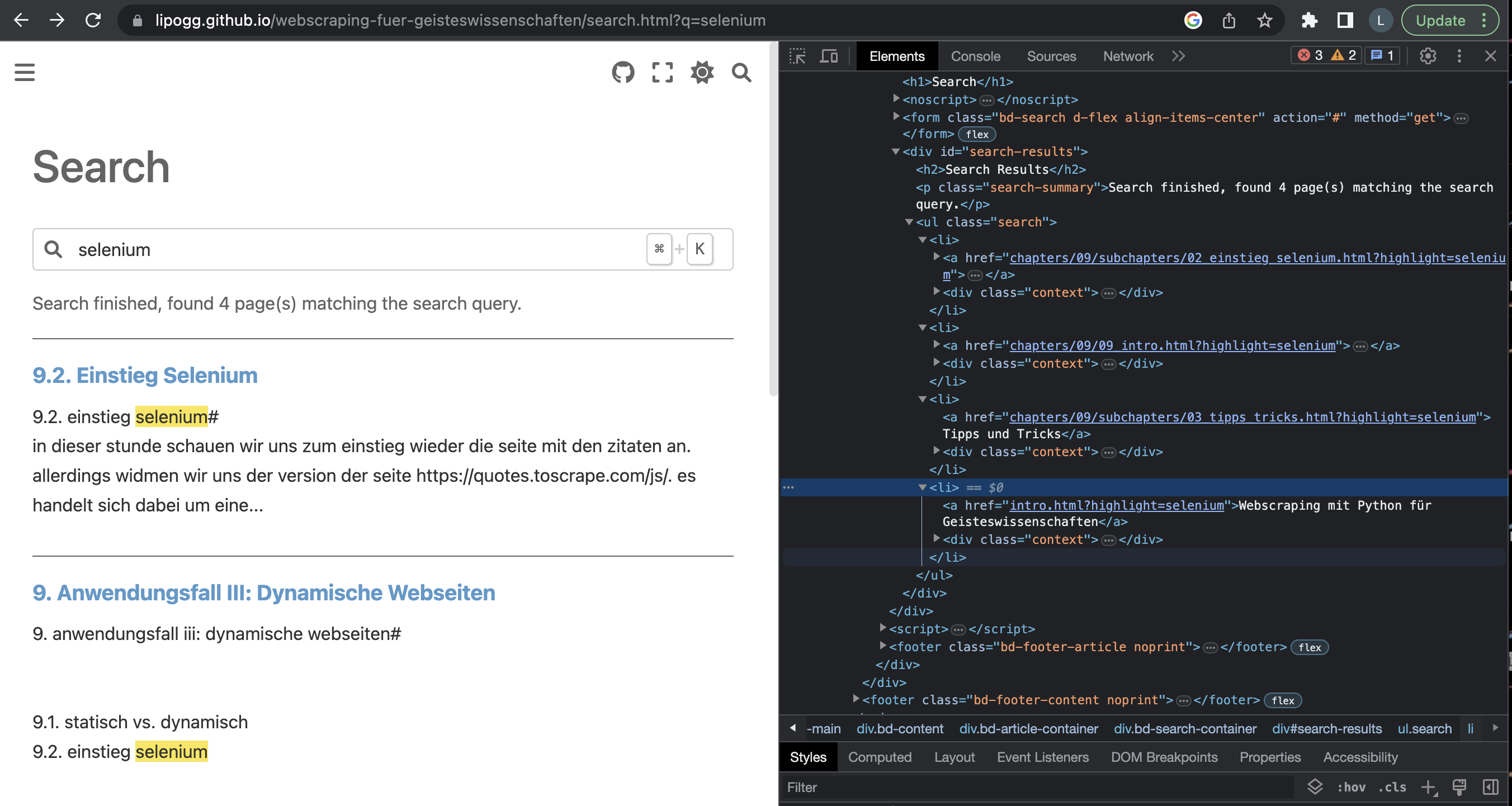Screen dimensions: 1512x806
Task: Open the DevTools customize three-dot menu
Action: click(x=1459, y=56)
